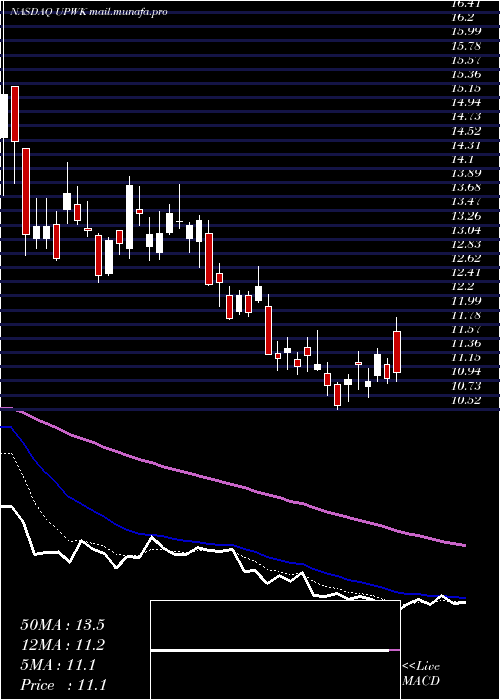This screenshot has width=500, height=700.
Task: Click the 12.41 price axis label
Action: (466, 272)
